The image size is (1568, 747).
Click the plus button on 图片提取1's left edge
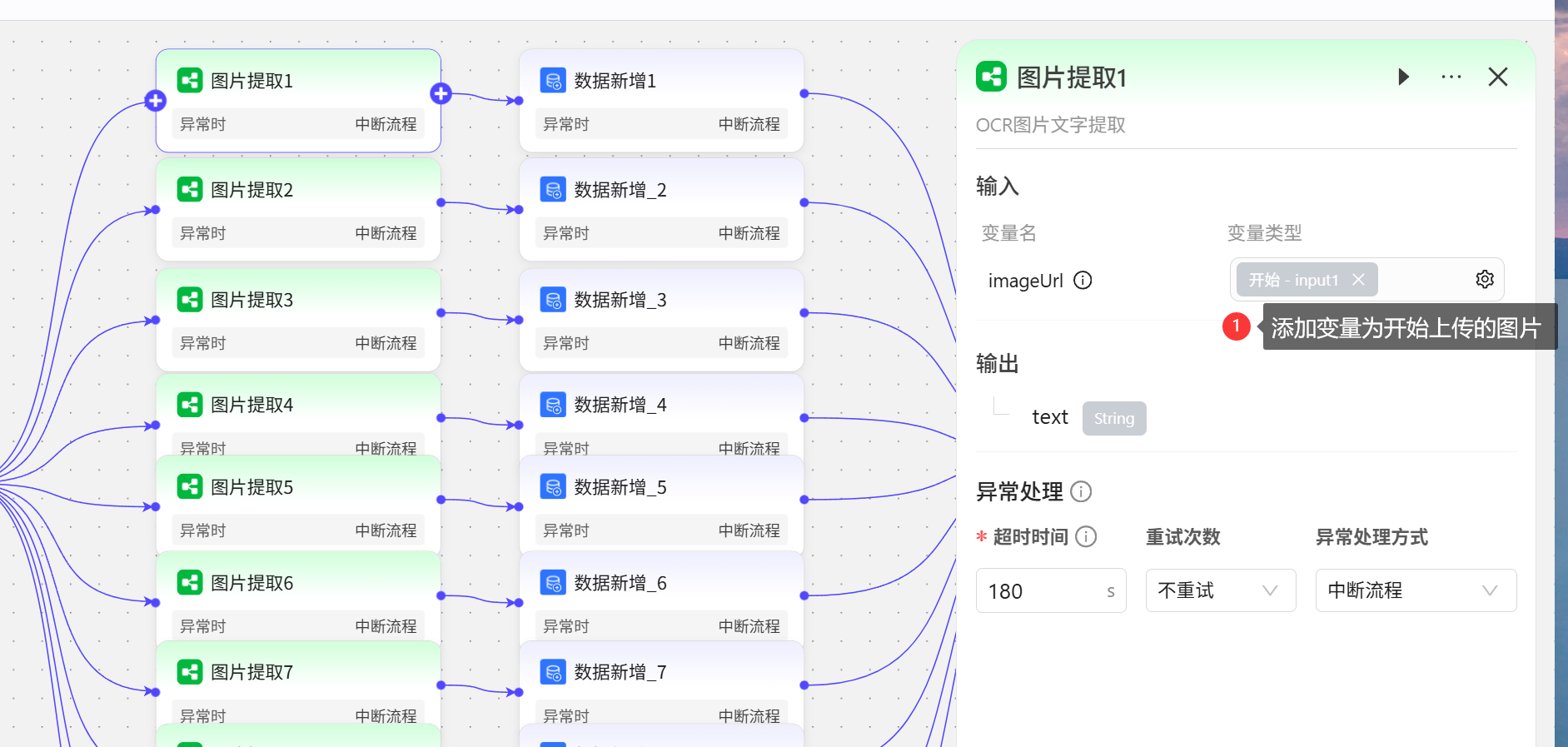point(156,102)
